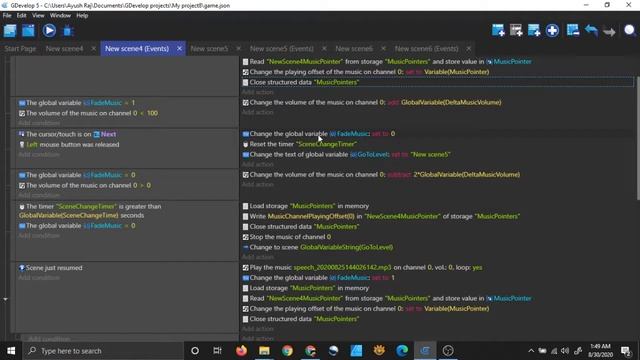Select action 'Write MusicChannelPlayingOffset(0)' to storage
Viewport: 640px width, 360px height.
[381, 216]
